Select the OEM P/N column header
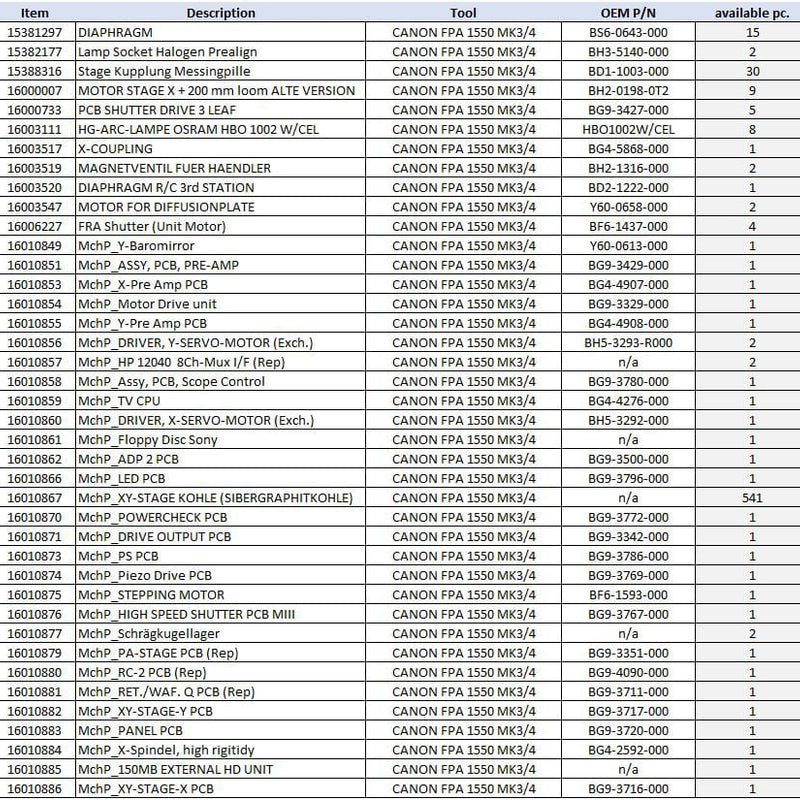800x800 pixels. (x=628, y=13)
